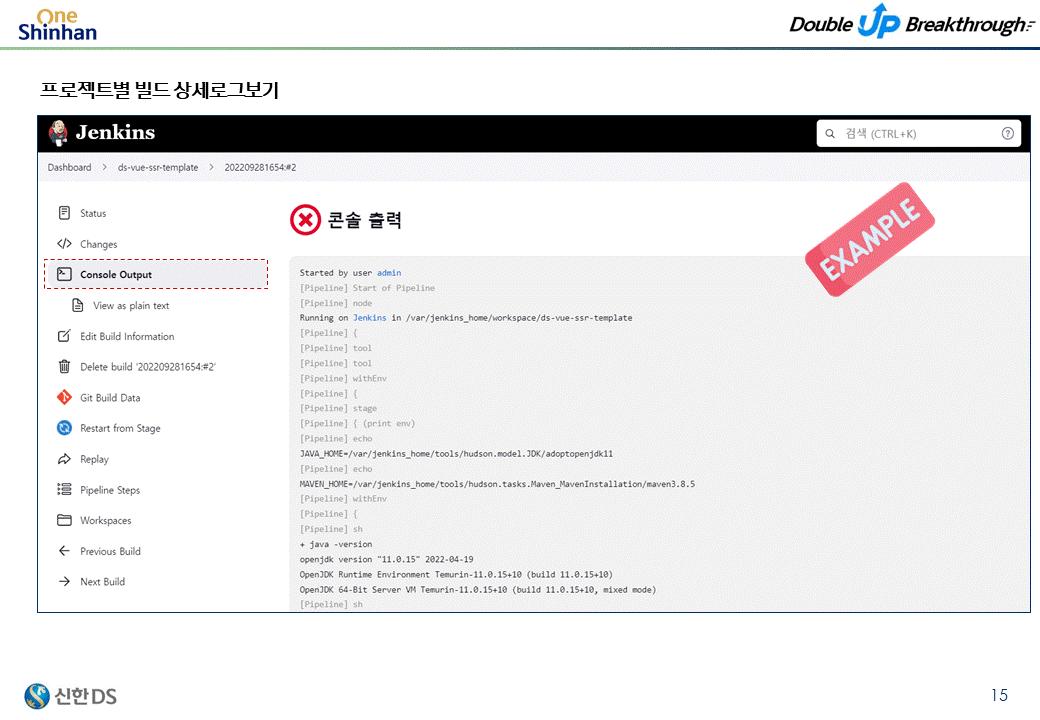This screenshot has height=720, width=1040.
Task: Click the OpenJDK Runtime Environment Temurin line
Action: [456, 575]
